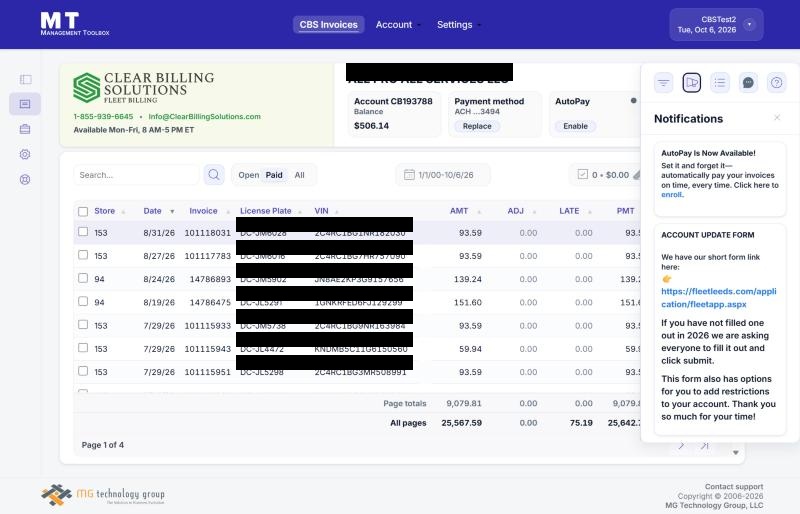Viewport: 800px width, 514px height.
Task: Click the Search input field
Action: tap(136, 175)
